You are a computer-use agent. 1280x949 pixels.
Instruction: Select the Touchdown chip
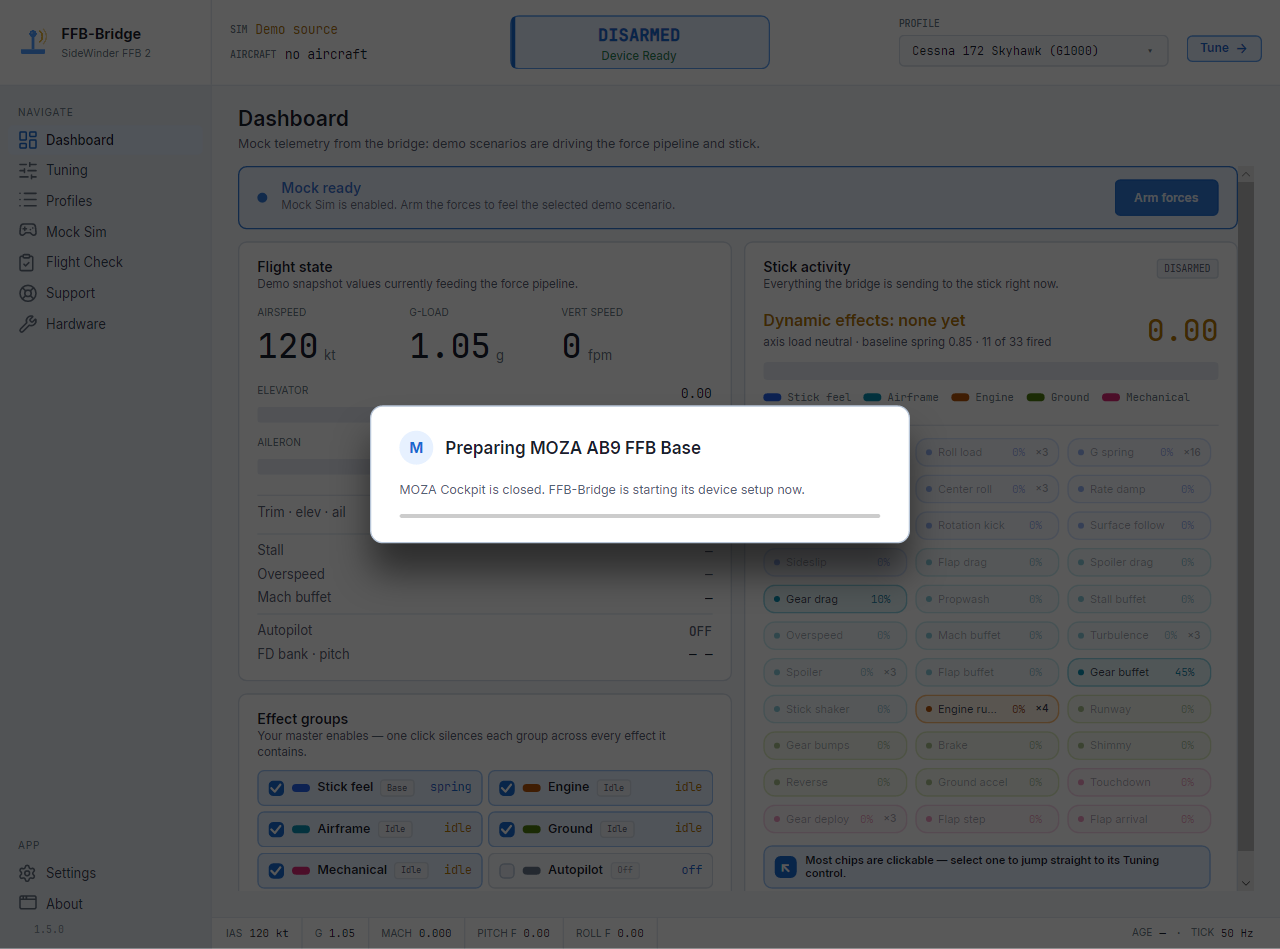click(x=1139, y=782)
